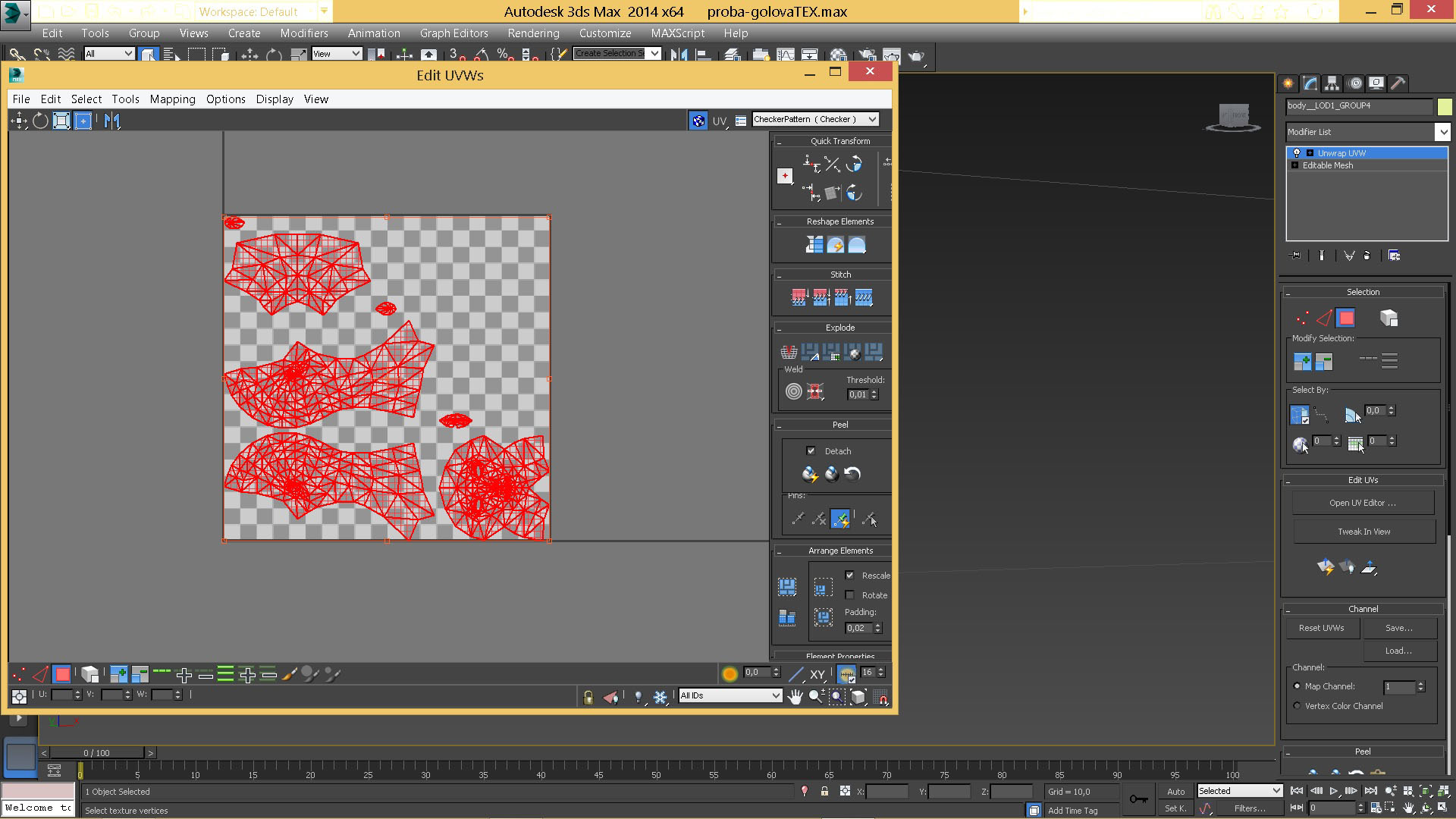
Task: Click the object color swatch beside name
Action: tap(1444, 106)
